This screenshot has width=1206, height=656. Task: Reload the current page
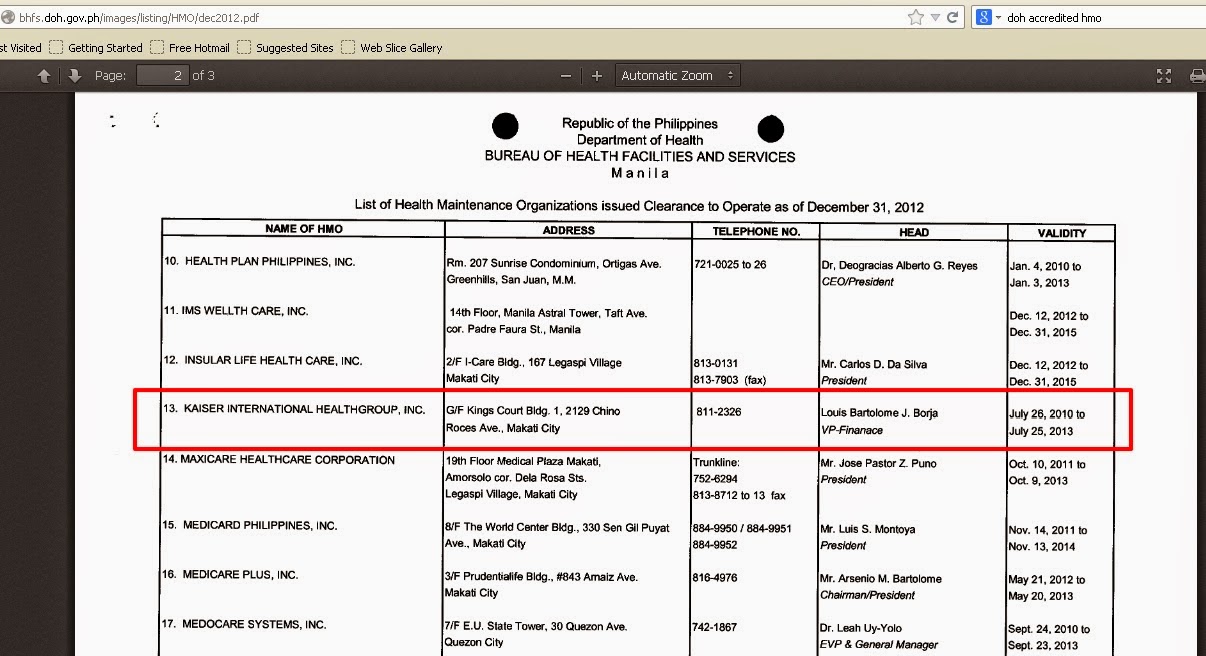coord(953,17)
